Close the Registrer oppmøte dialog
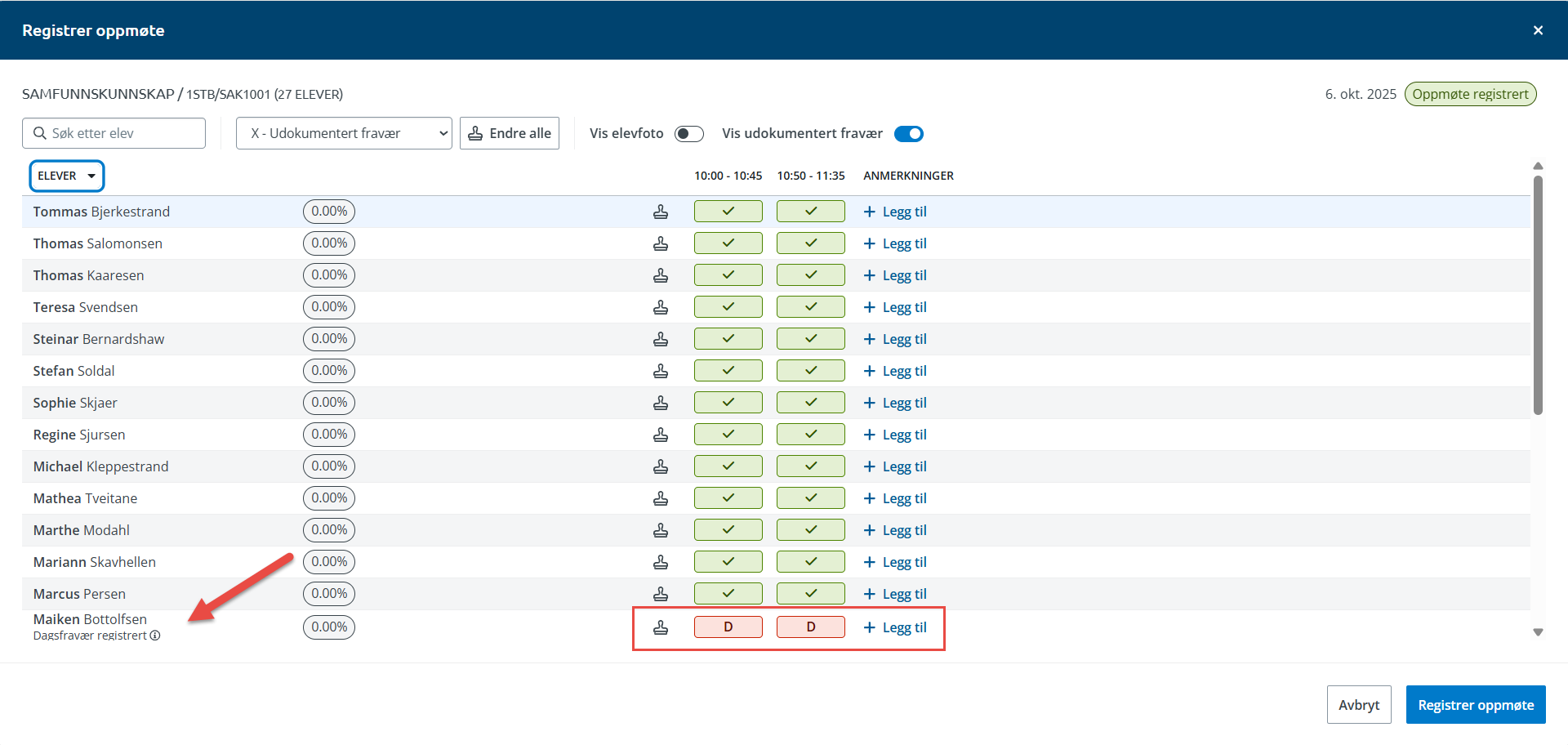This screenshot has width=1568, height=745. 1538,30
